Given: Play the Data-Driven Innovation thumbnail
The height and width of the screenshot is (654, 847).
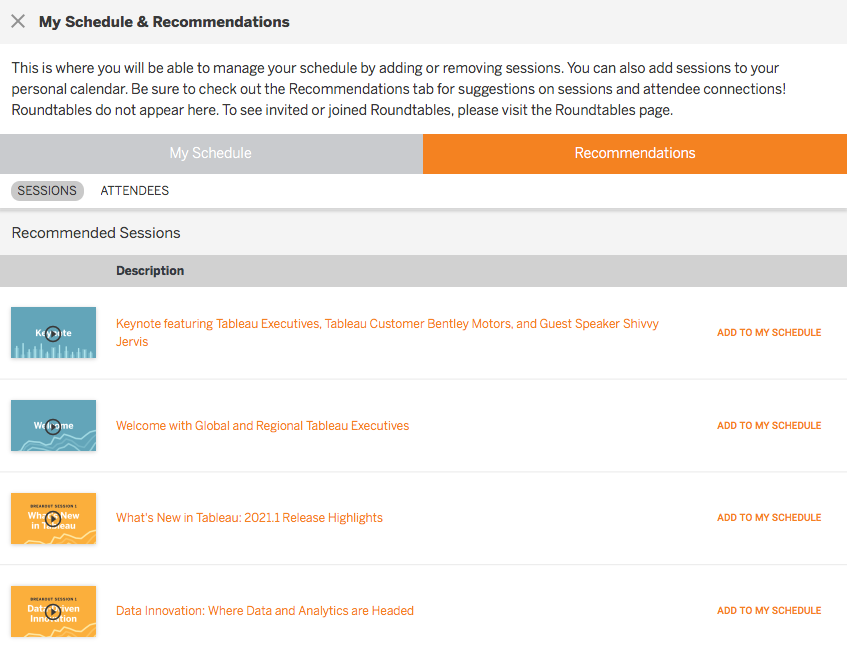Looking at the screenshot, I should (53, 611).
